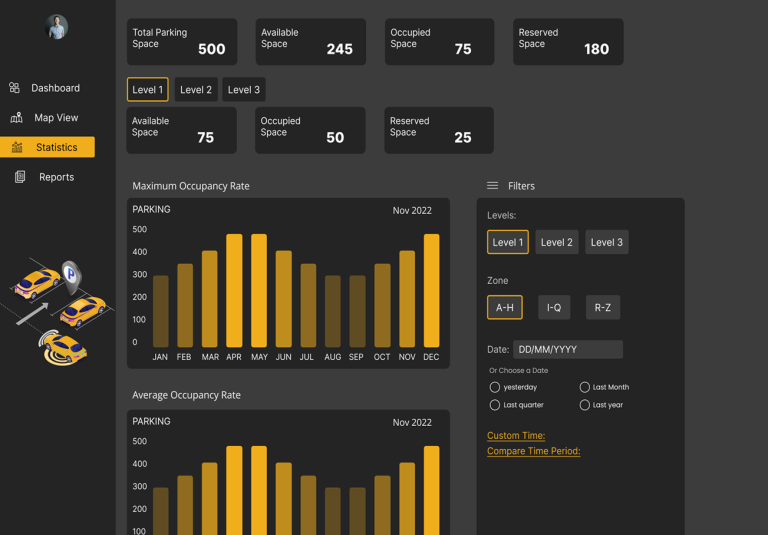Click the Dashboard grid icon
The image size is (768, 535).
pyautogui.click(x=14, y=88)
